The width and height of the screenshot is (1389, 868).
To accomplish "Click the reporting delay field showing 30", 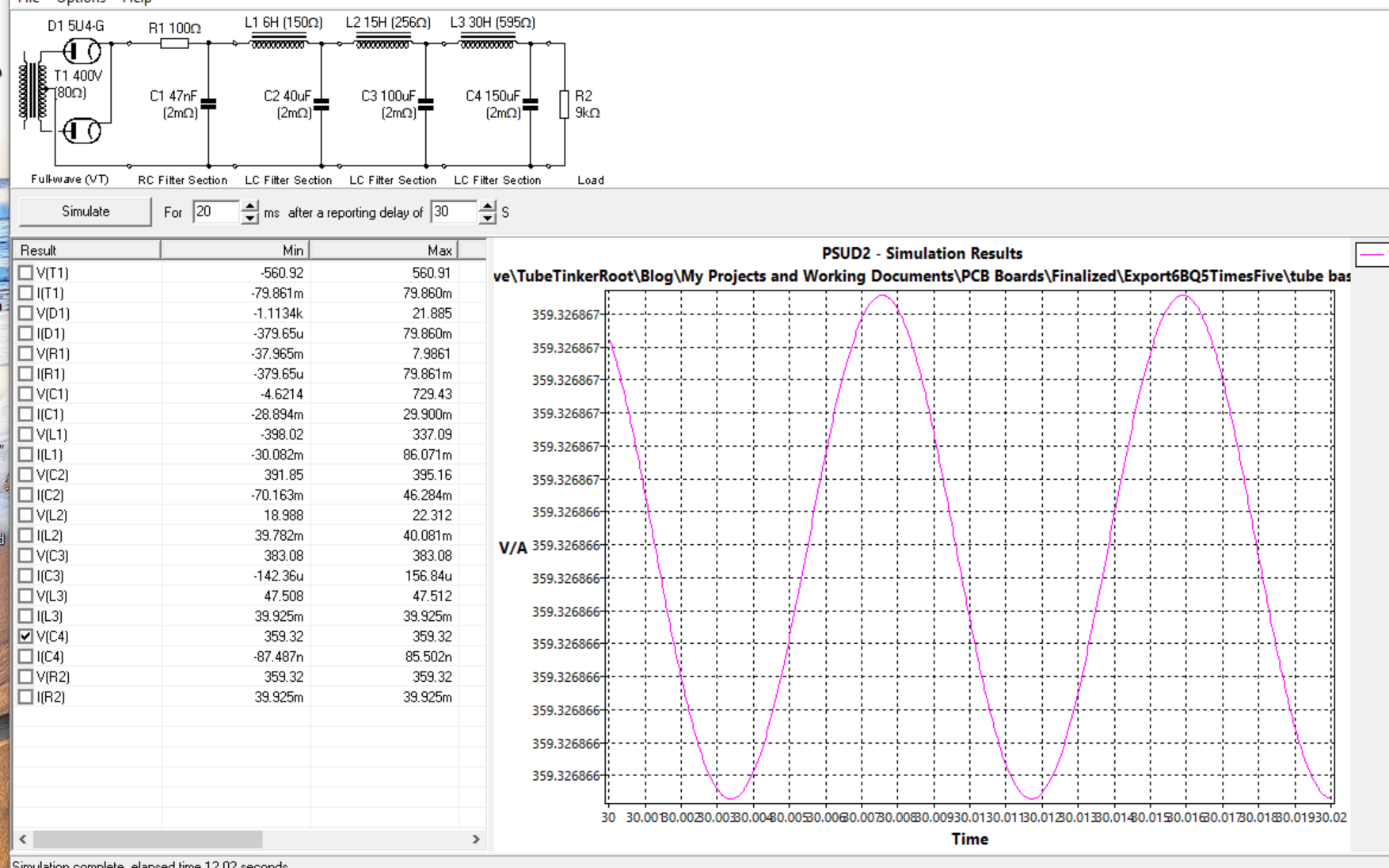I will (454, 211).
